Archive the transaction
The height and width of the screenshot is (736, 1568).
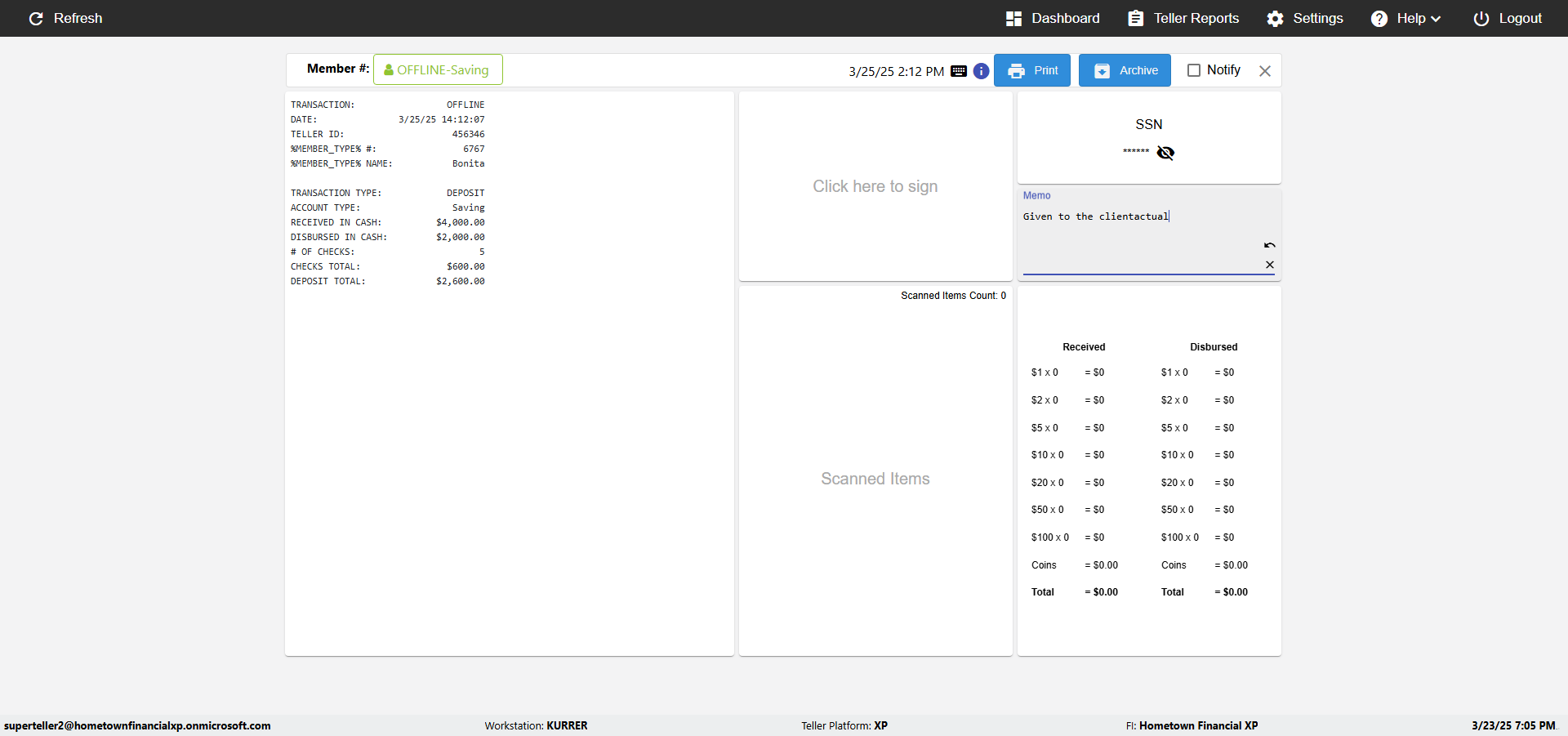(1125, 70)
